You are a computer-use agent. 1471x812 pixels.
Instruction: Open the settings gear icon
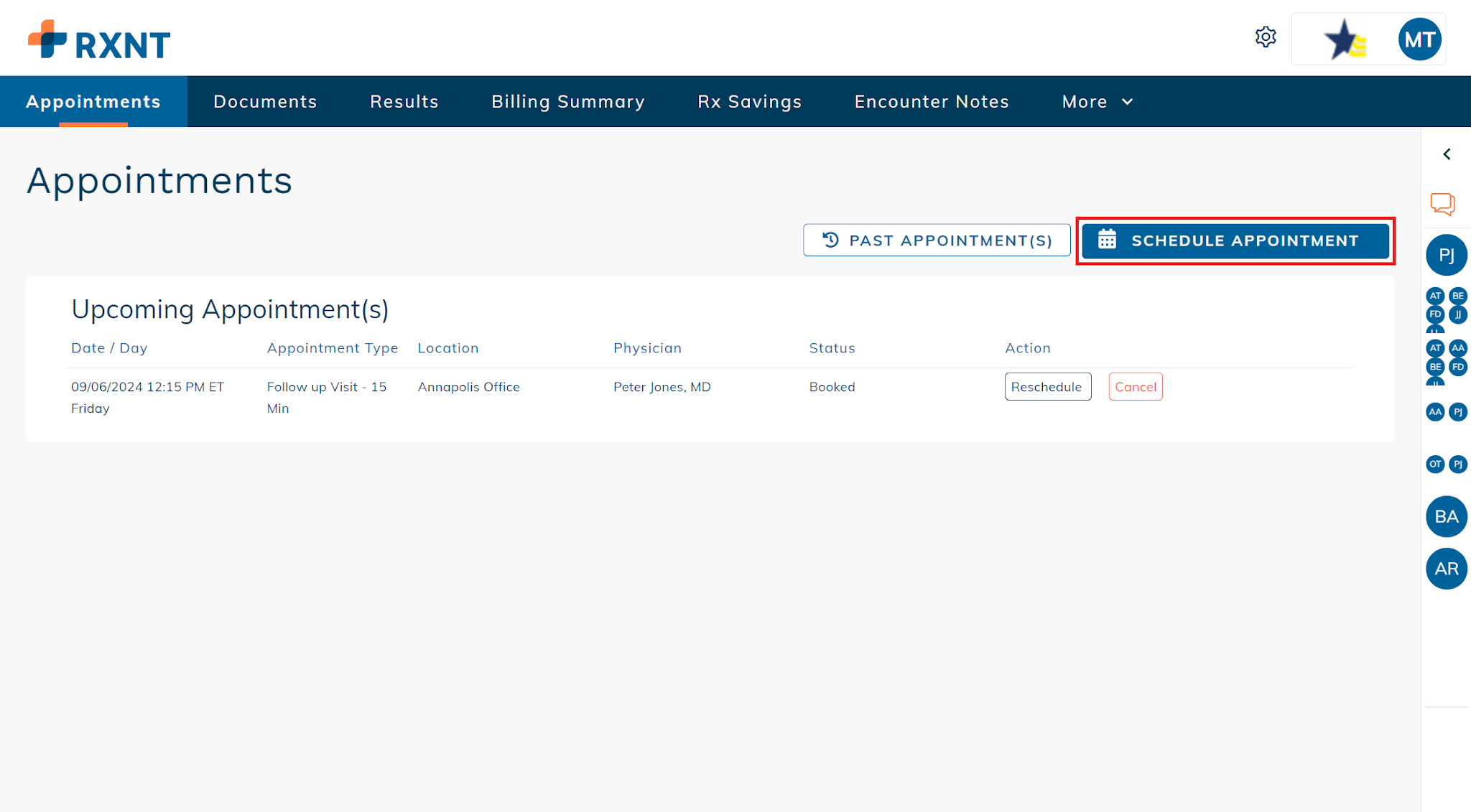1266,37
